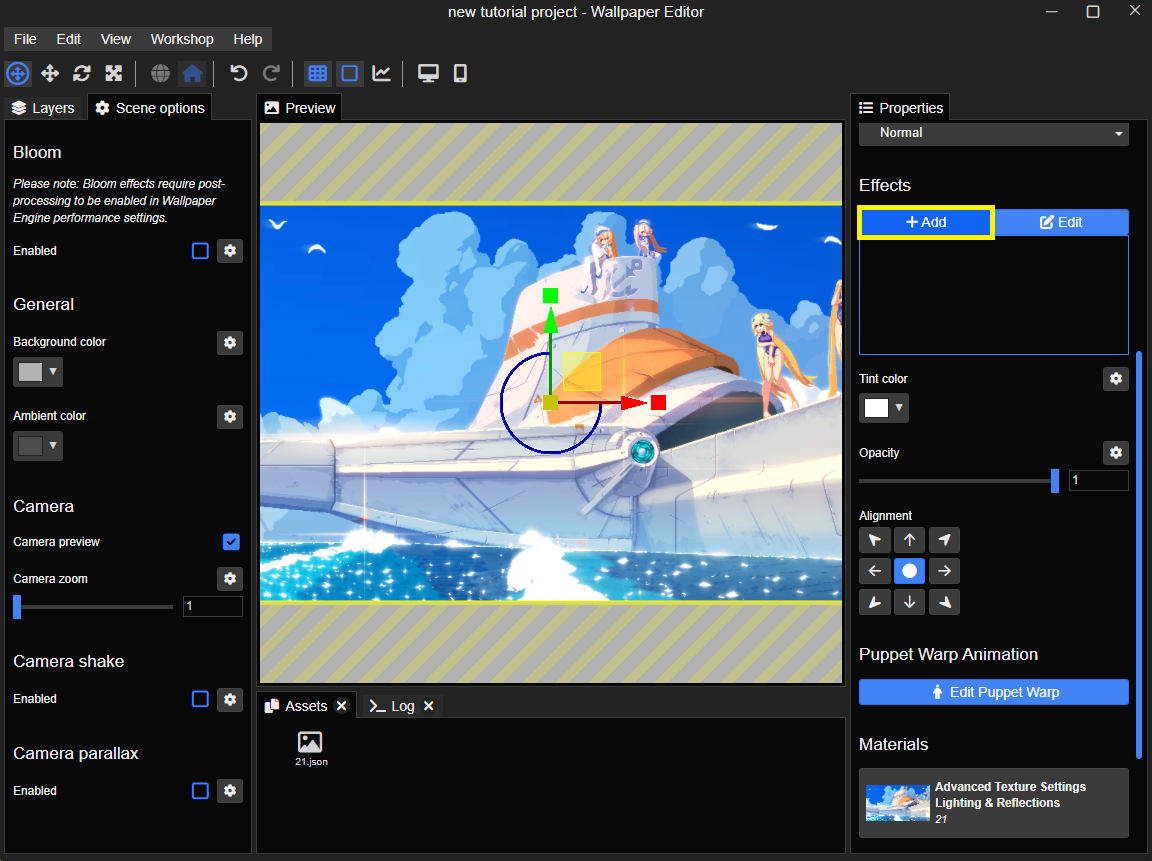
Task: Select the rotate tool icon
Action: click(82, 73)
